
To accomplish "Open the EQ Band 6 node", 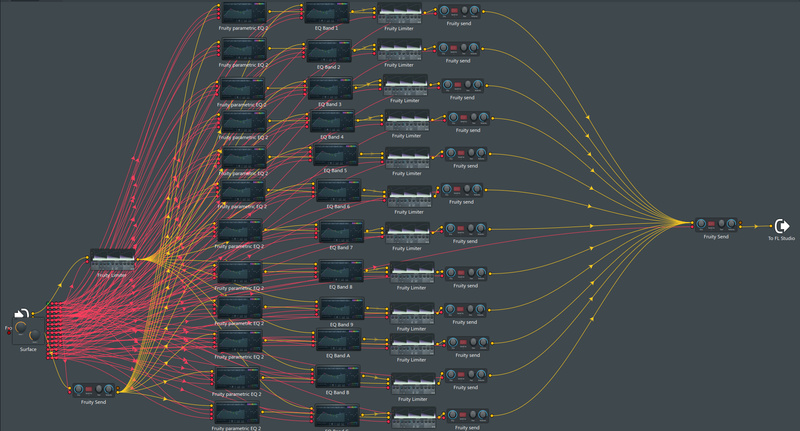I will 339,191.
